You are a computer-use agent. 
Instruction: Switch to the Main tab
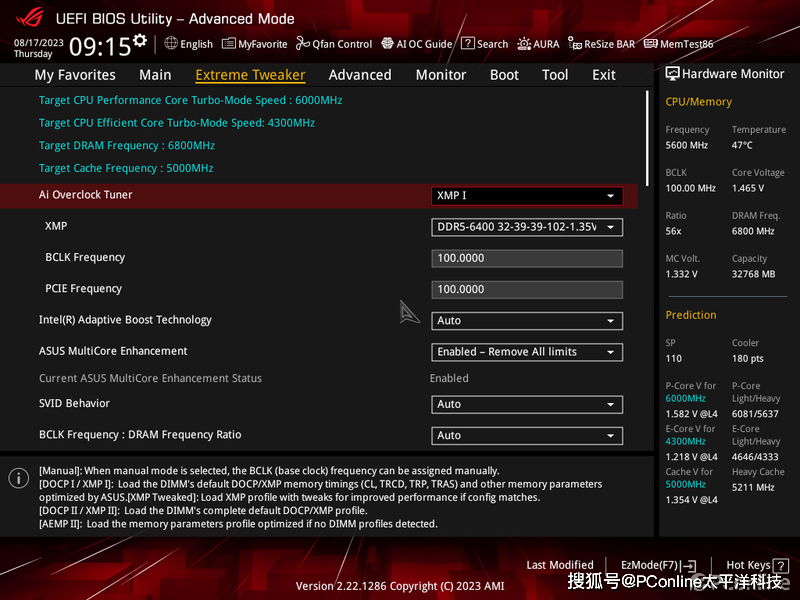(155, 75)
